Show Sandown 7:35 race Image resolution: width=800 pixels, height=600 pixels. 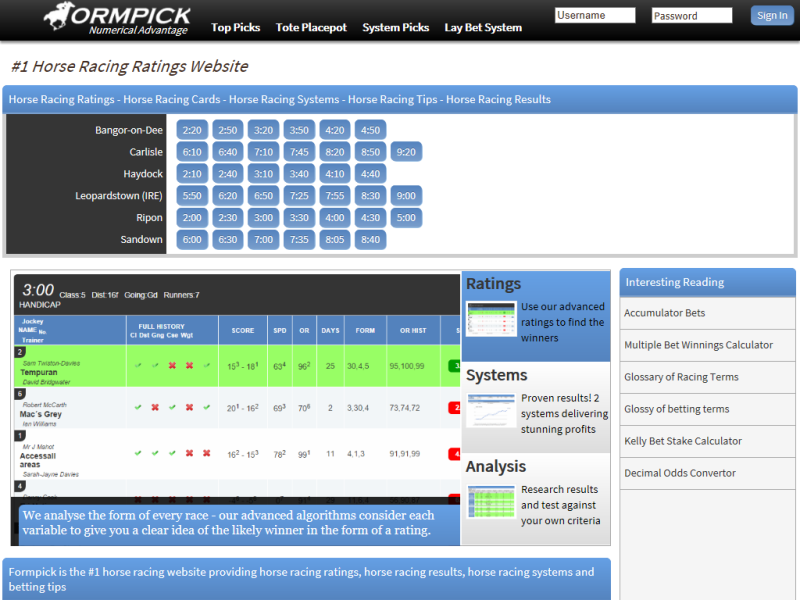pyautogui.click(x=299, y=240)
